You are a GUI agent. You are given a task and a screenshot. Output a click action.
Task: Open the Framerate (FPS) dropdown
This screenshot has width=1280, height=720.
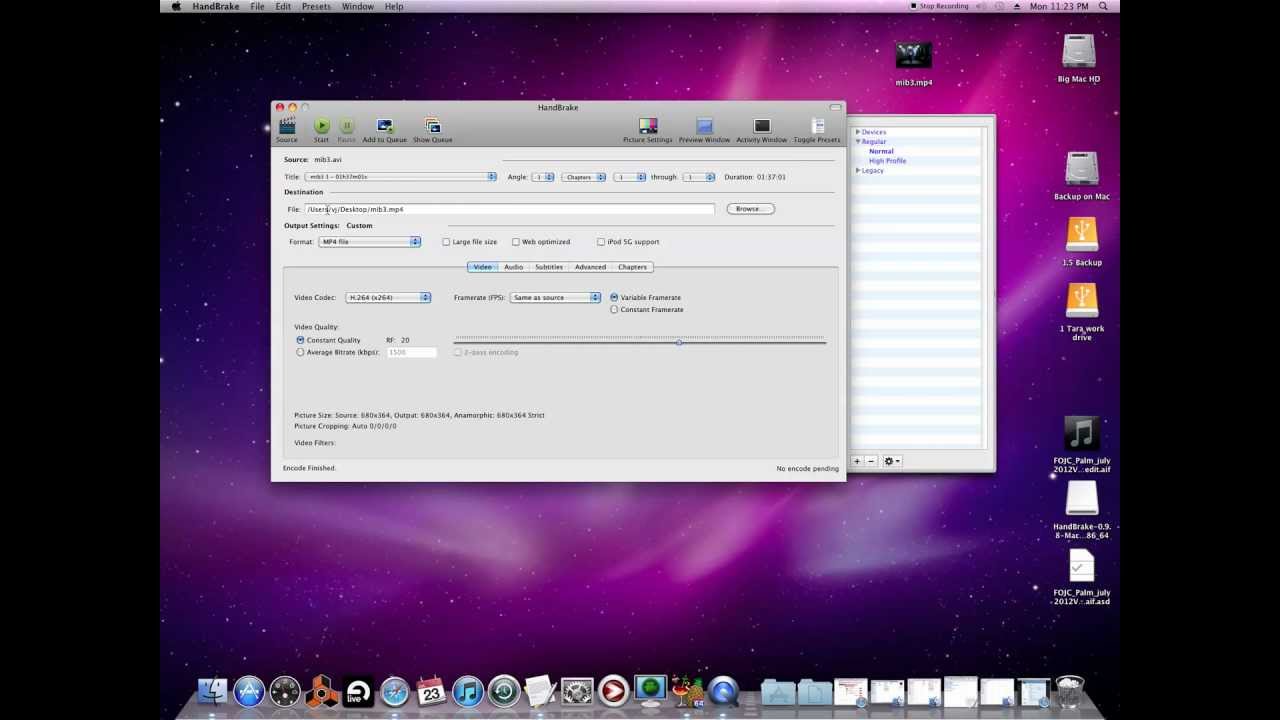555,297
